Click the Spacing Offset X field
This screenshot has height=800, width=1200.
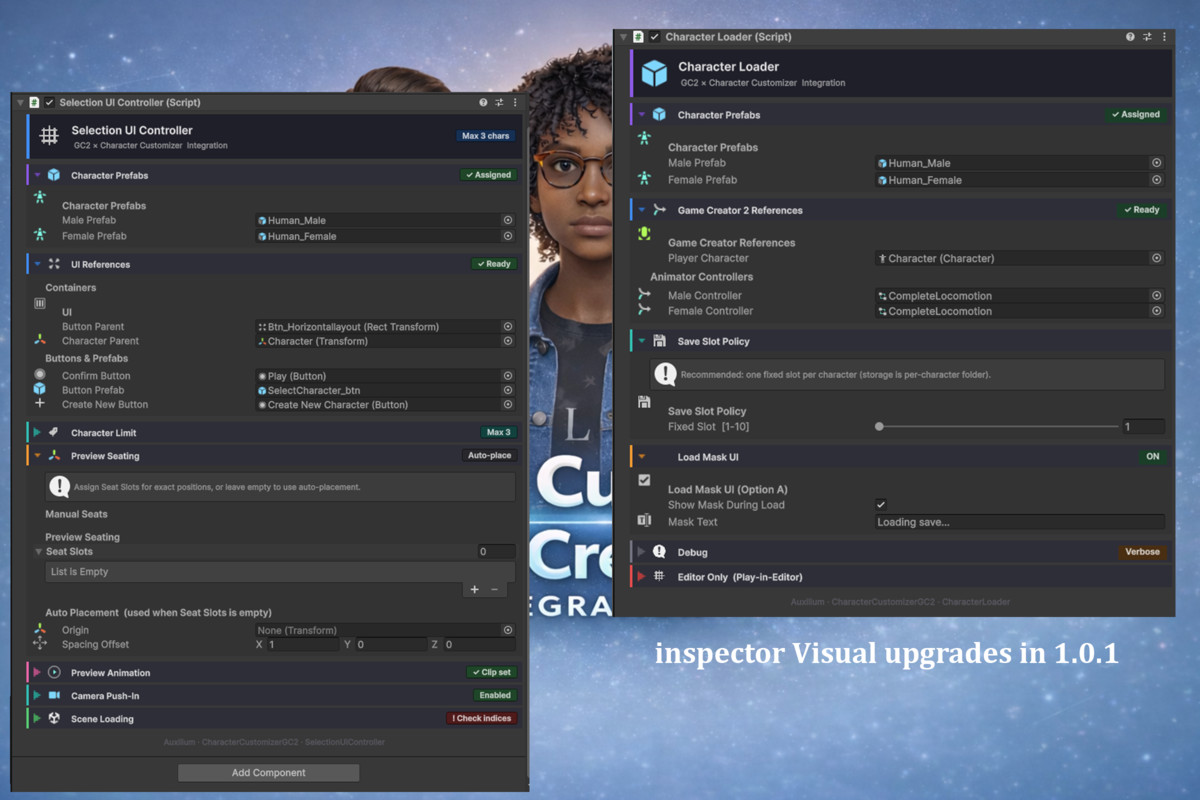[x=303, y=645]
